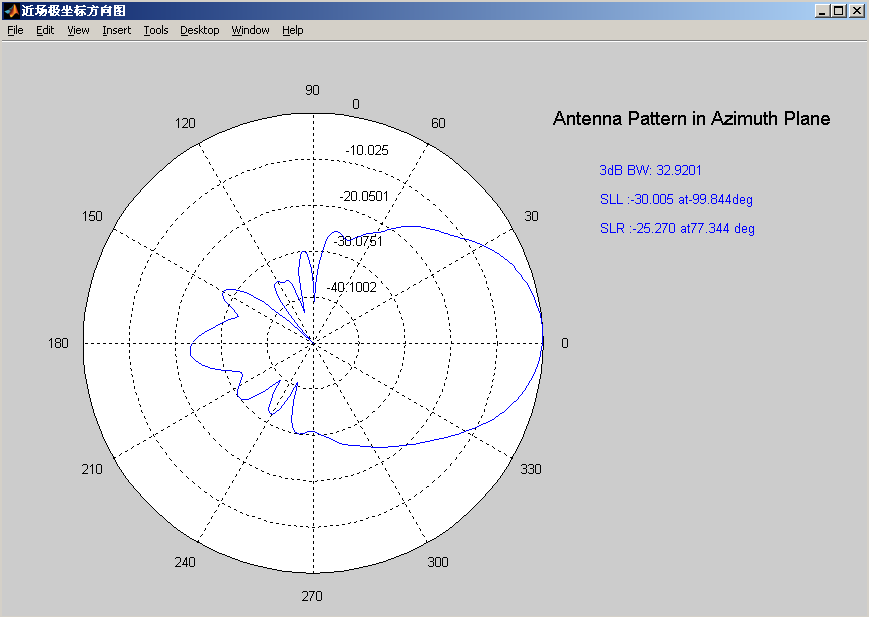869x617 pixels.
Task: Click the 180 degree angle label
Action: pyautogui.click(x=58, y=343)
